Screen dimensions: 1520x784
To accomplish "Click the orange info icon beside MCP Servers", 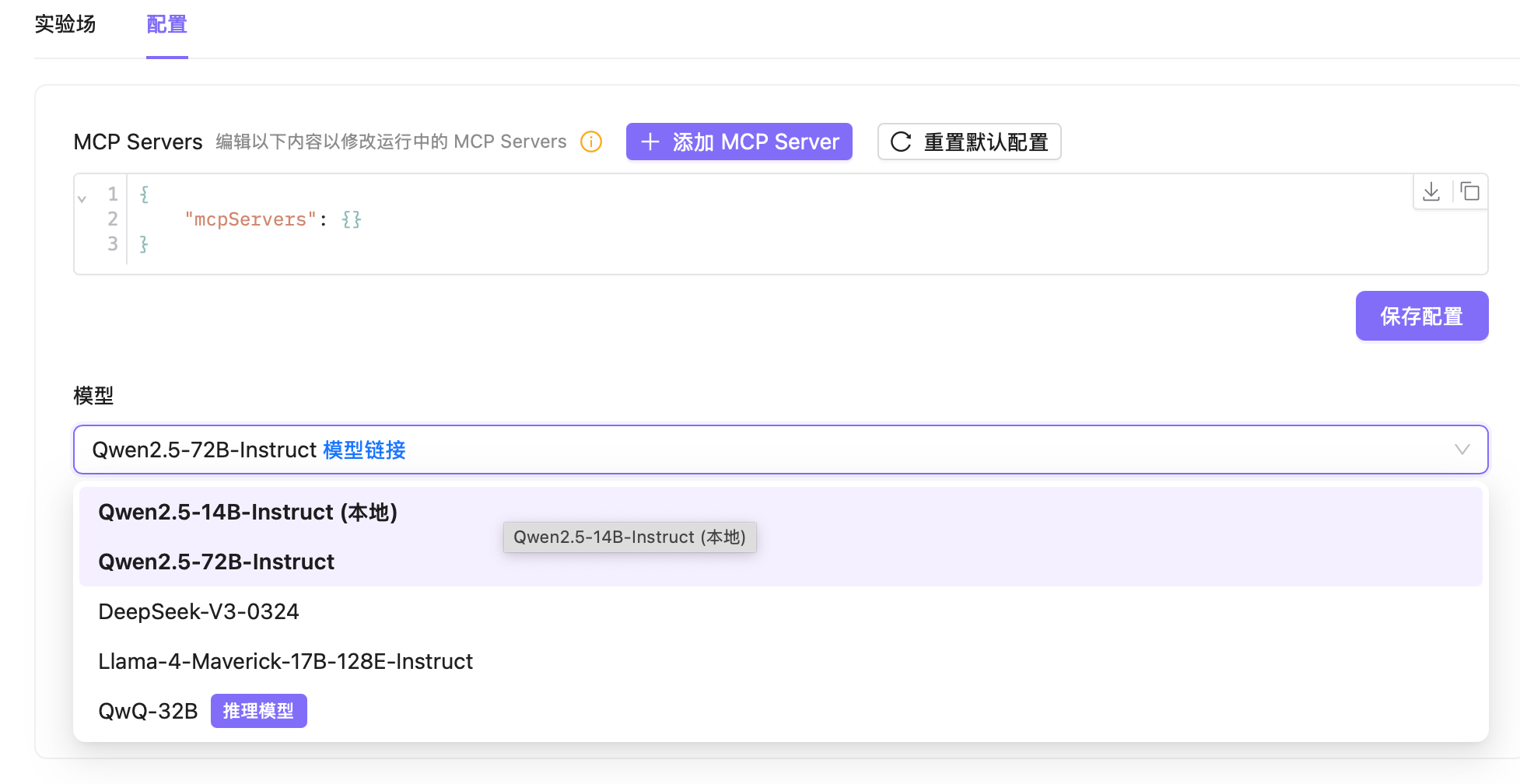I will (591, 142).
